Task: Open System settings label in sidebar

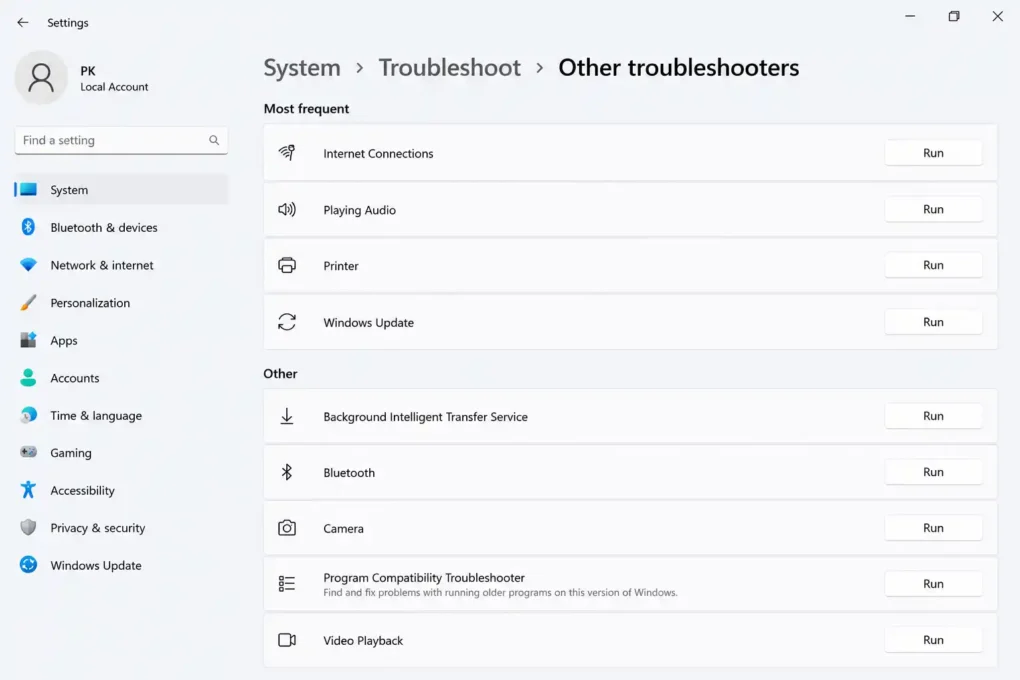Action: point(69,190)
